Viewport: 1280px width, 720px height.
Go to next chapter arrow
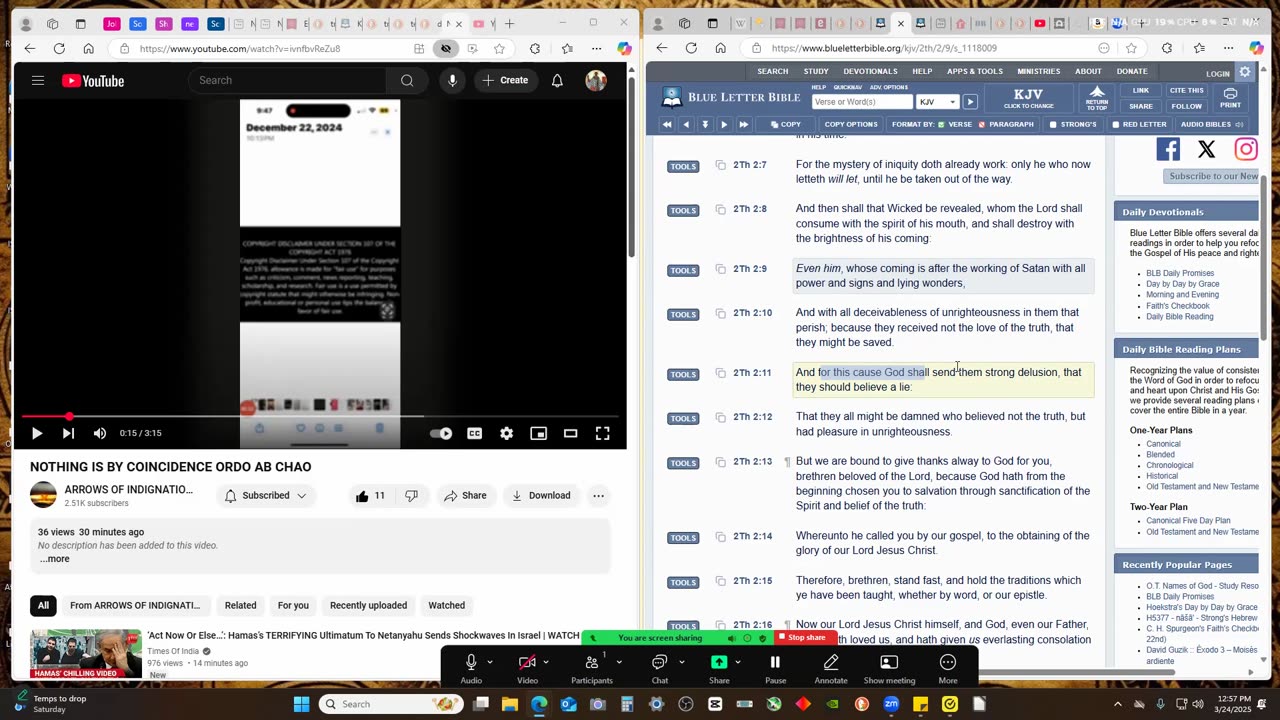(724, 125)
